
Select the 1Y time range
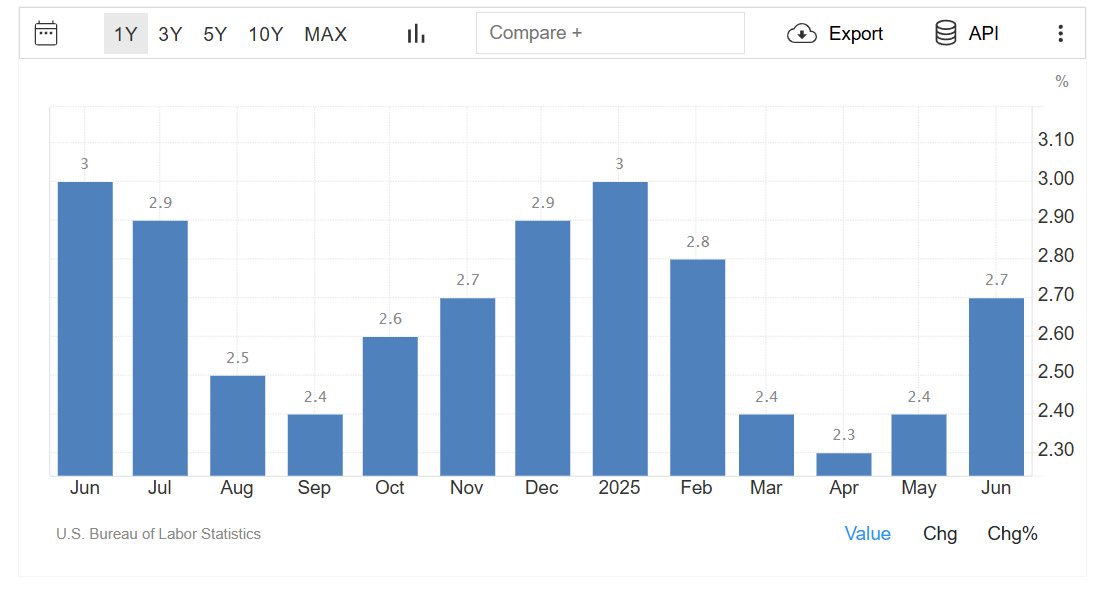[125, 34]
